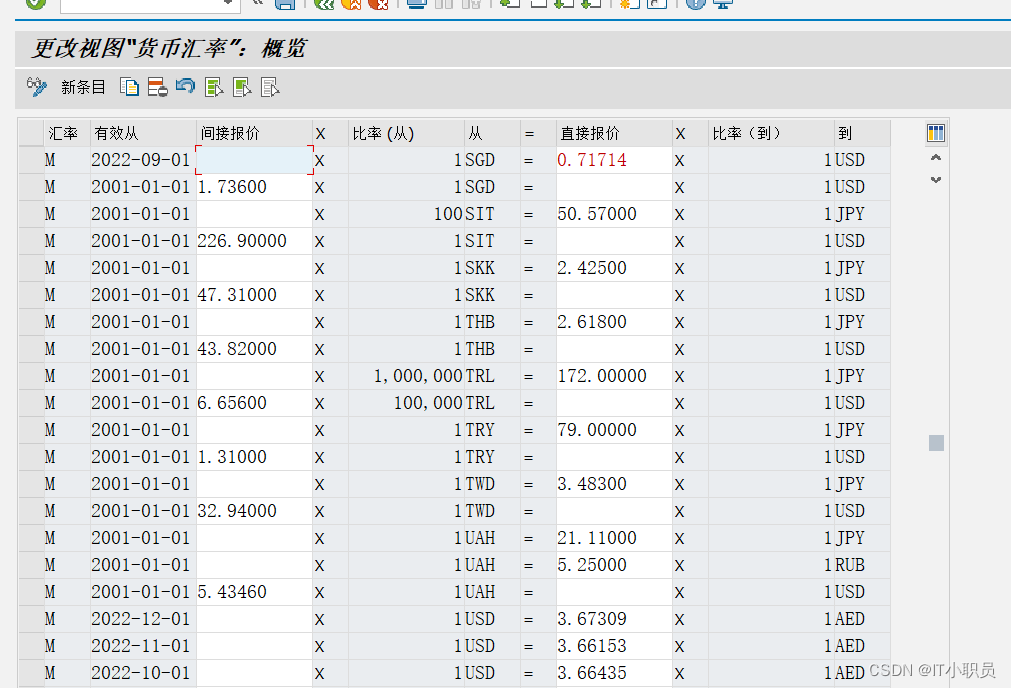Click the direct quote field showing 21.11000
The width and height of the screenshot is (1011, 688).
614,538
